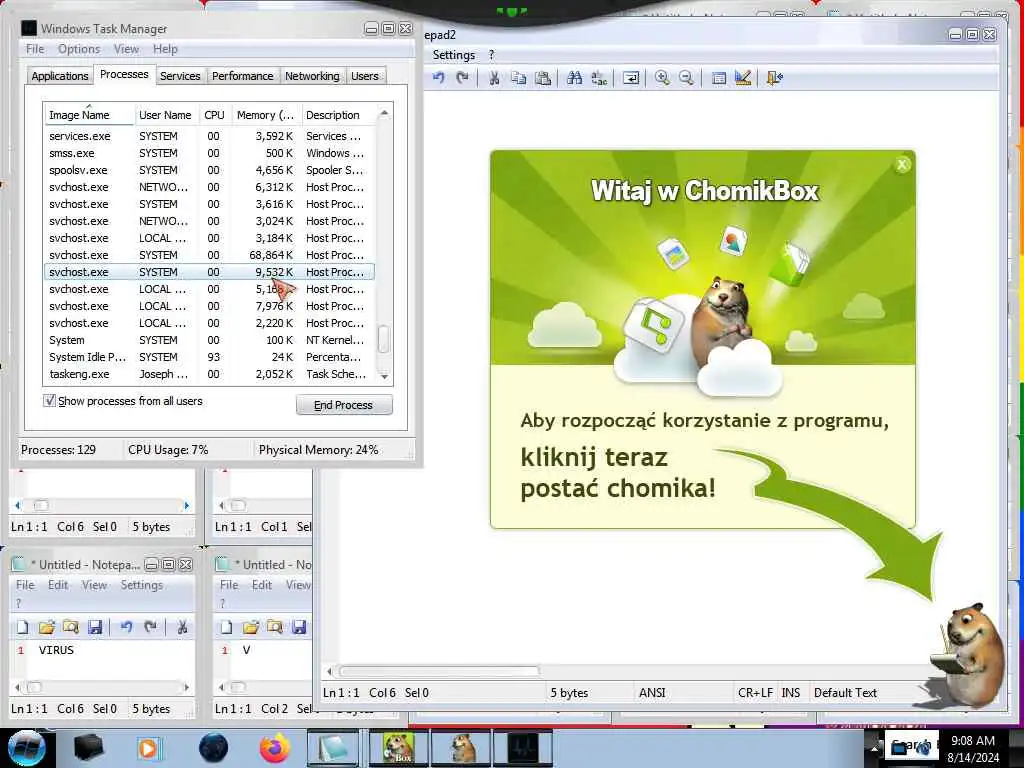Screen dimensions: 1024x768
Task: Sort processes by the User Name column header
Action: coord(165,115)
